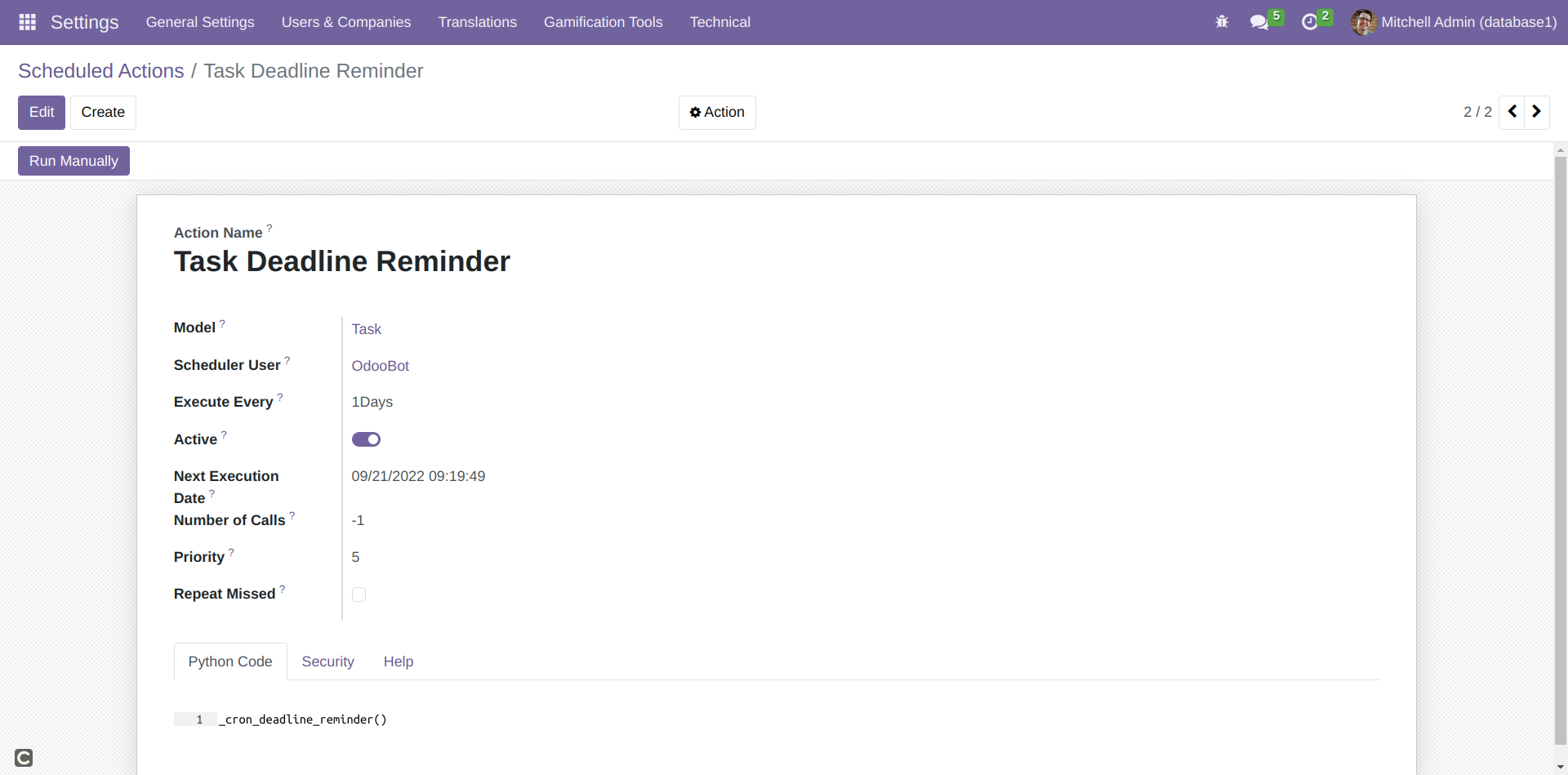Open General Settings menu
Image resolution: width=1568 pixels, height=775 pixels.
[200, 22]
